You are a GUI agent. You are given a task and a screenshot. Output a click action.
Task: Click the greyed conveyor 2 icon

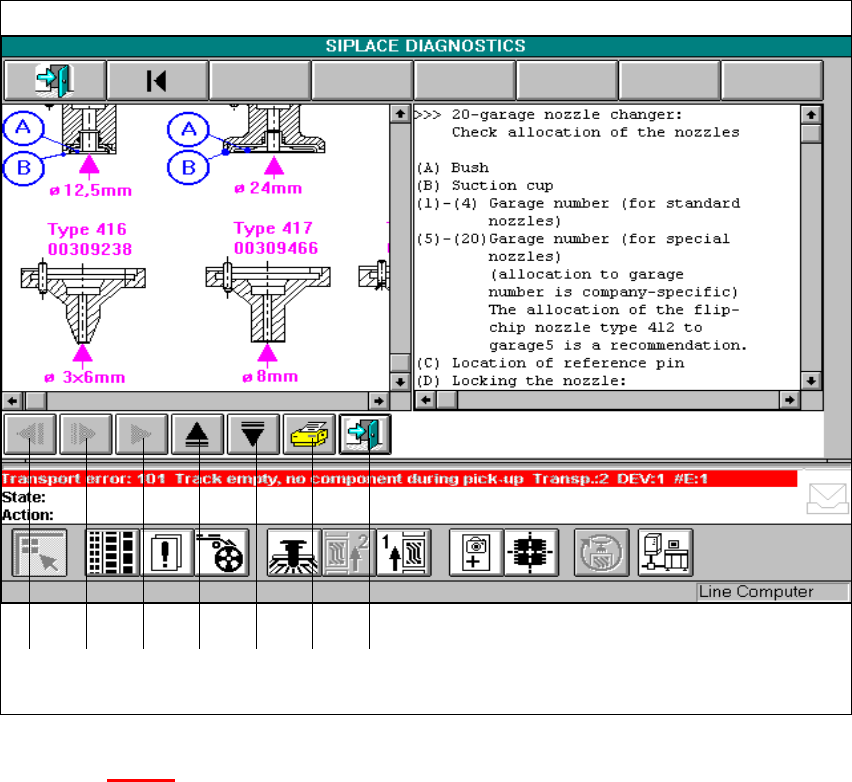tap(349, 553)
